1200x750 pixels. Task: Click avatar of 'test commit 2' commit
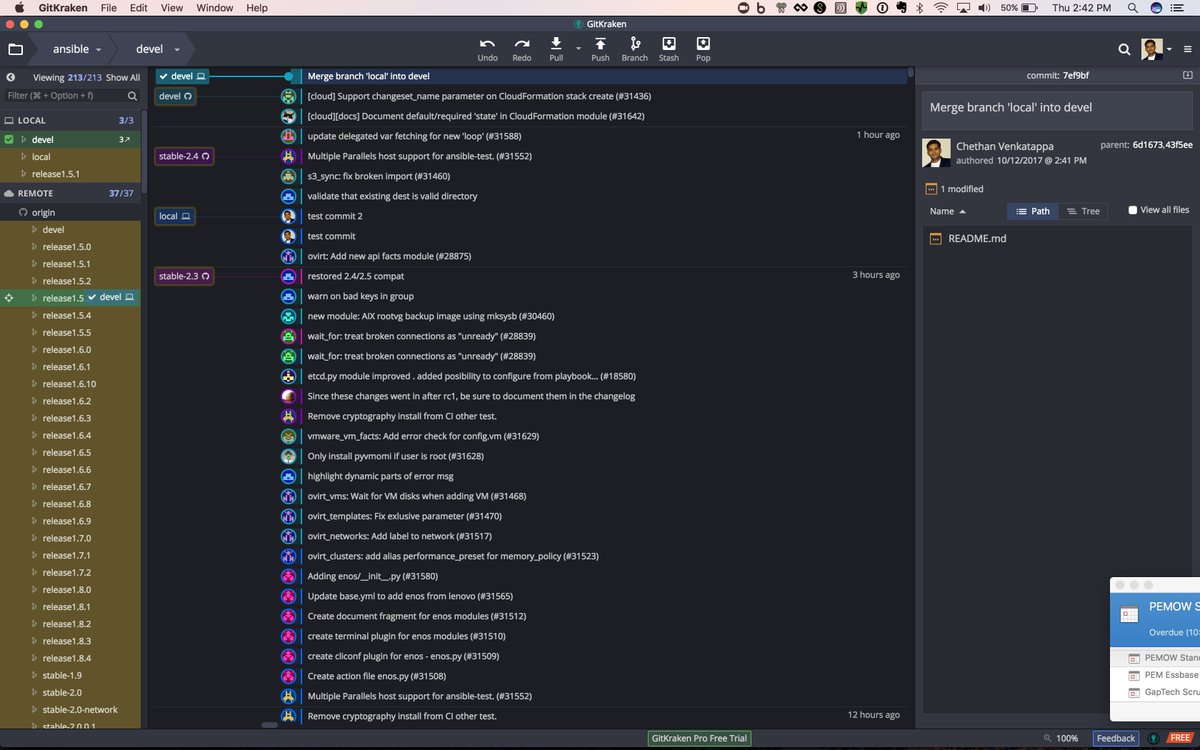point(288,216)
